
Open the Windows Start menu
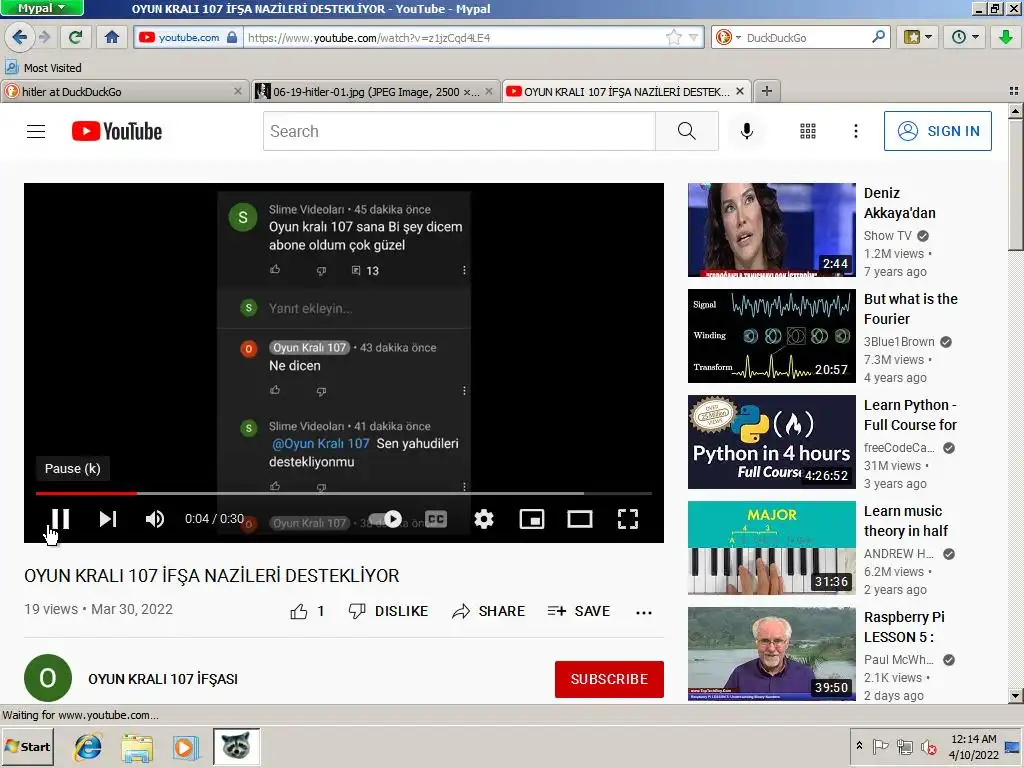[27, 746]
